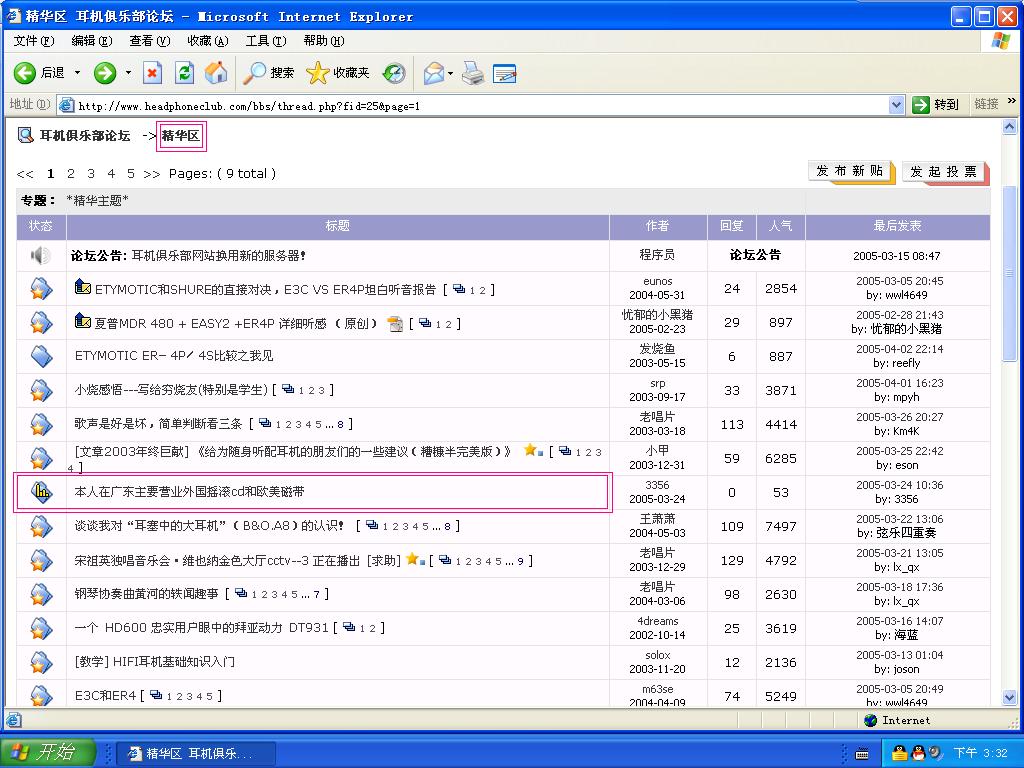The image size is (1024, 768).
Task: Click the vertical scrollbar up arrow
Action: (1010, 127)
